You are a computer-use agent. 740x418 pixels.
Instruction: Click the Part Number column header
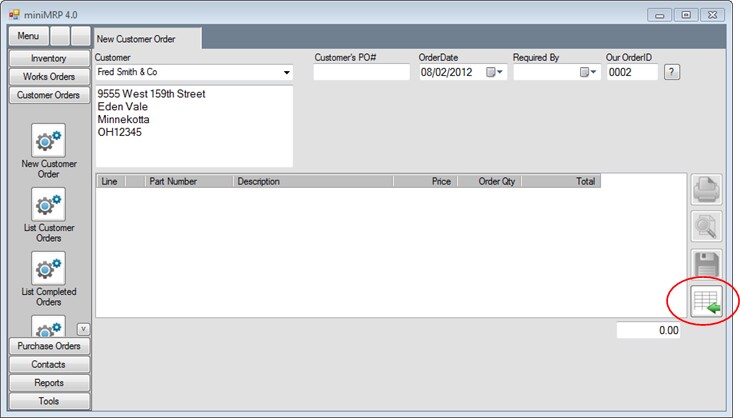(173, 182)
